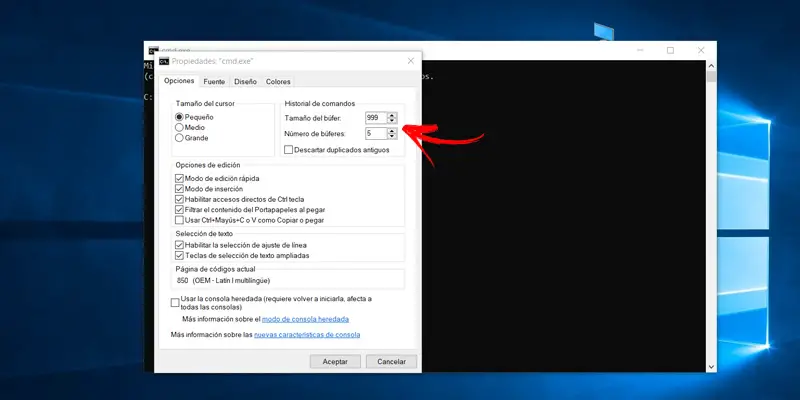Viewport: 800px width, 400px height.
Task: Open the Diseño tab
Action: pyautogui.click(x=245, y=82)
